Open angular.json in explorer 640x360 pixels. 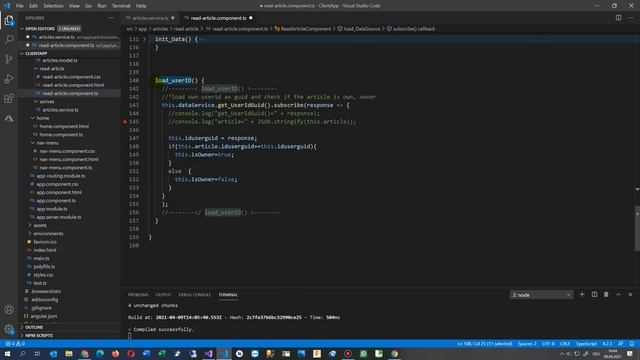coord(44,316)
